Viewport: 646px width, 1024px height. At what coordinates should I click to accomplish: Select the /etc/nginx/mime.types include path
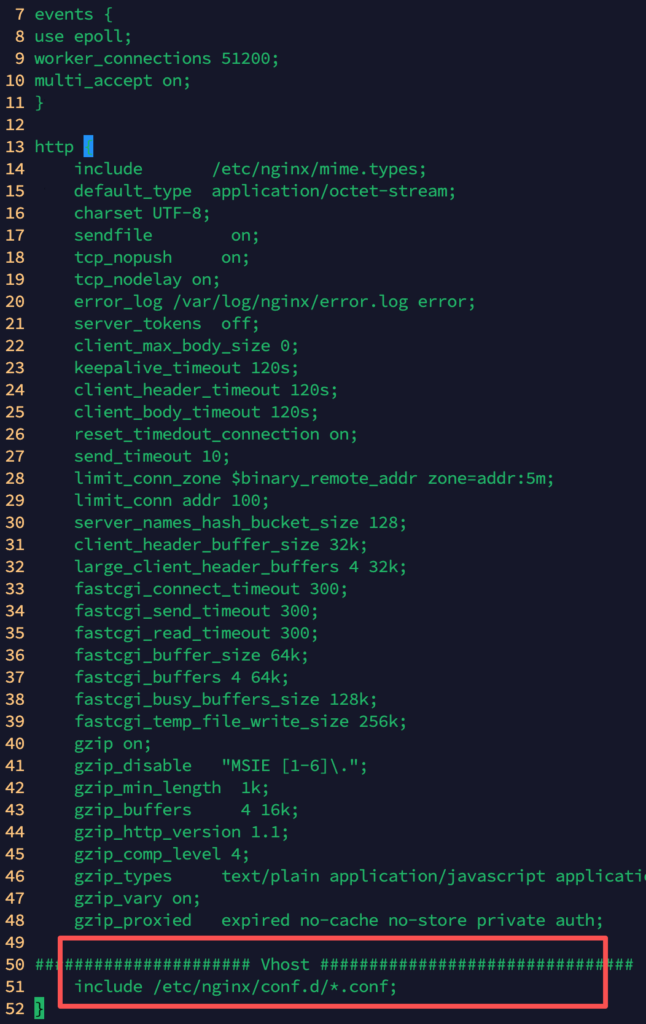(319, 169)
